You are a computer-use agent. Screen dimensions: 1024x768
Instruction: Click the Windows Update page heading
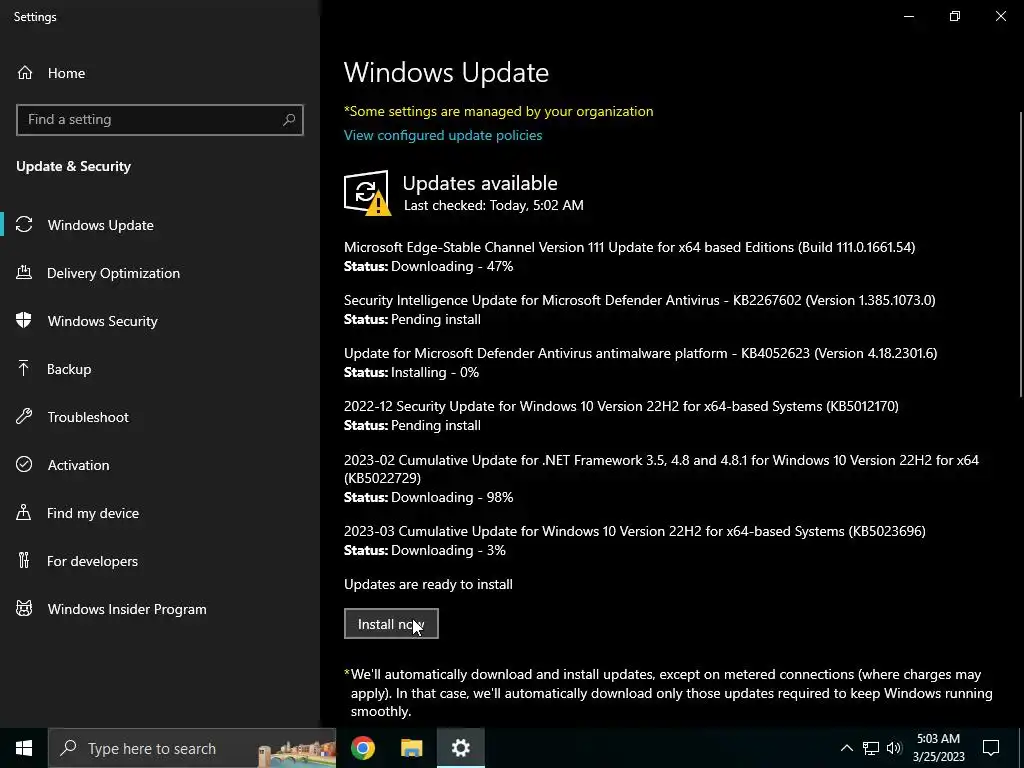pos(446,72)
